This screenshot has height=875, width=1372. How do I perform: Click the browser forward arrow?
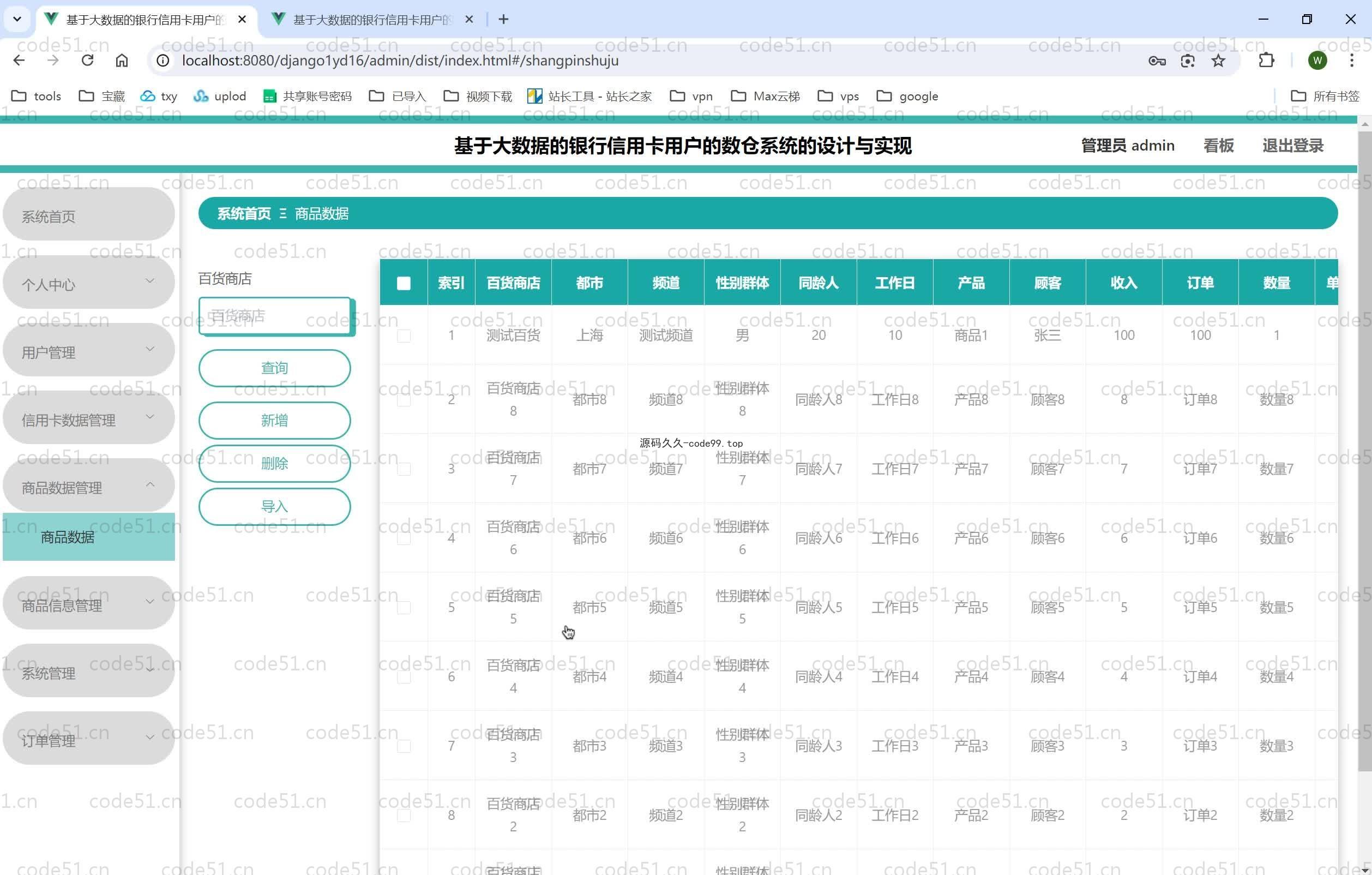(x=53, y=61)
